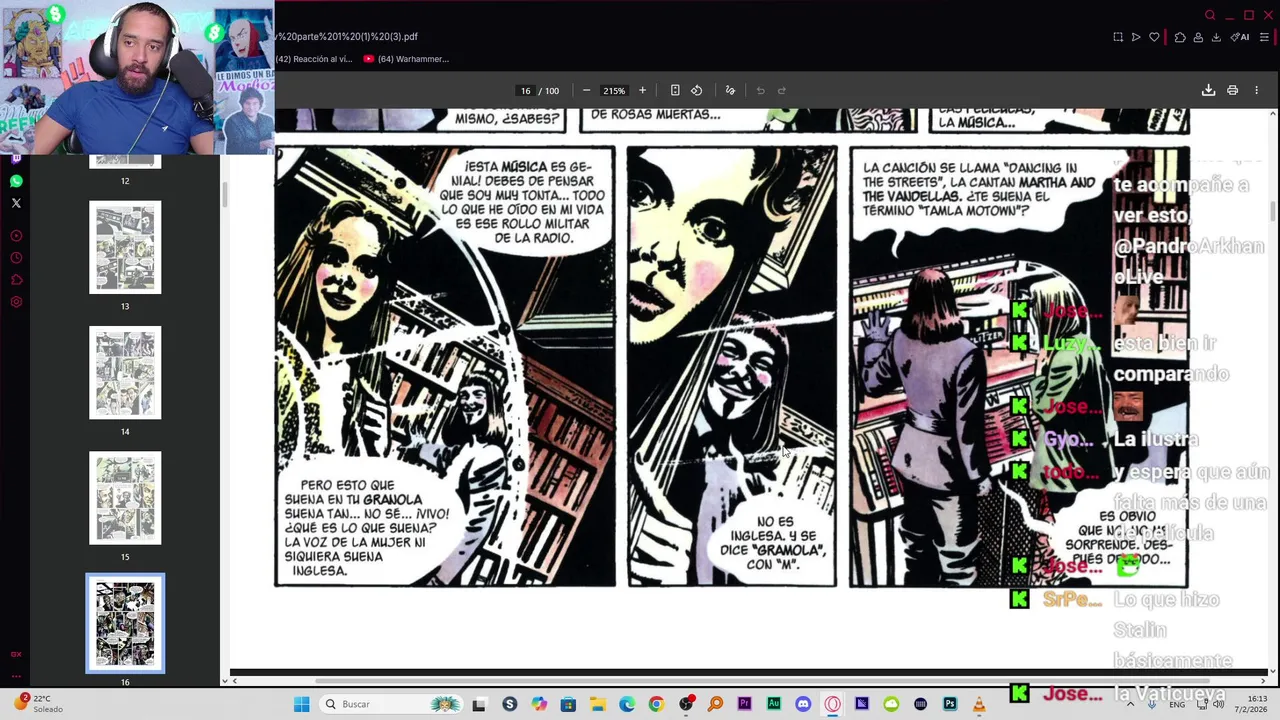The height and width of the screenshot is (720, 1280).
Task: Download the PDF file
Action: (1208, 90)
